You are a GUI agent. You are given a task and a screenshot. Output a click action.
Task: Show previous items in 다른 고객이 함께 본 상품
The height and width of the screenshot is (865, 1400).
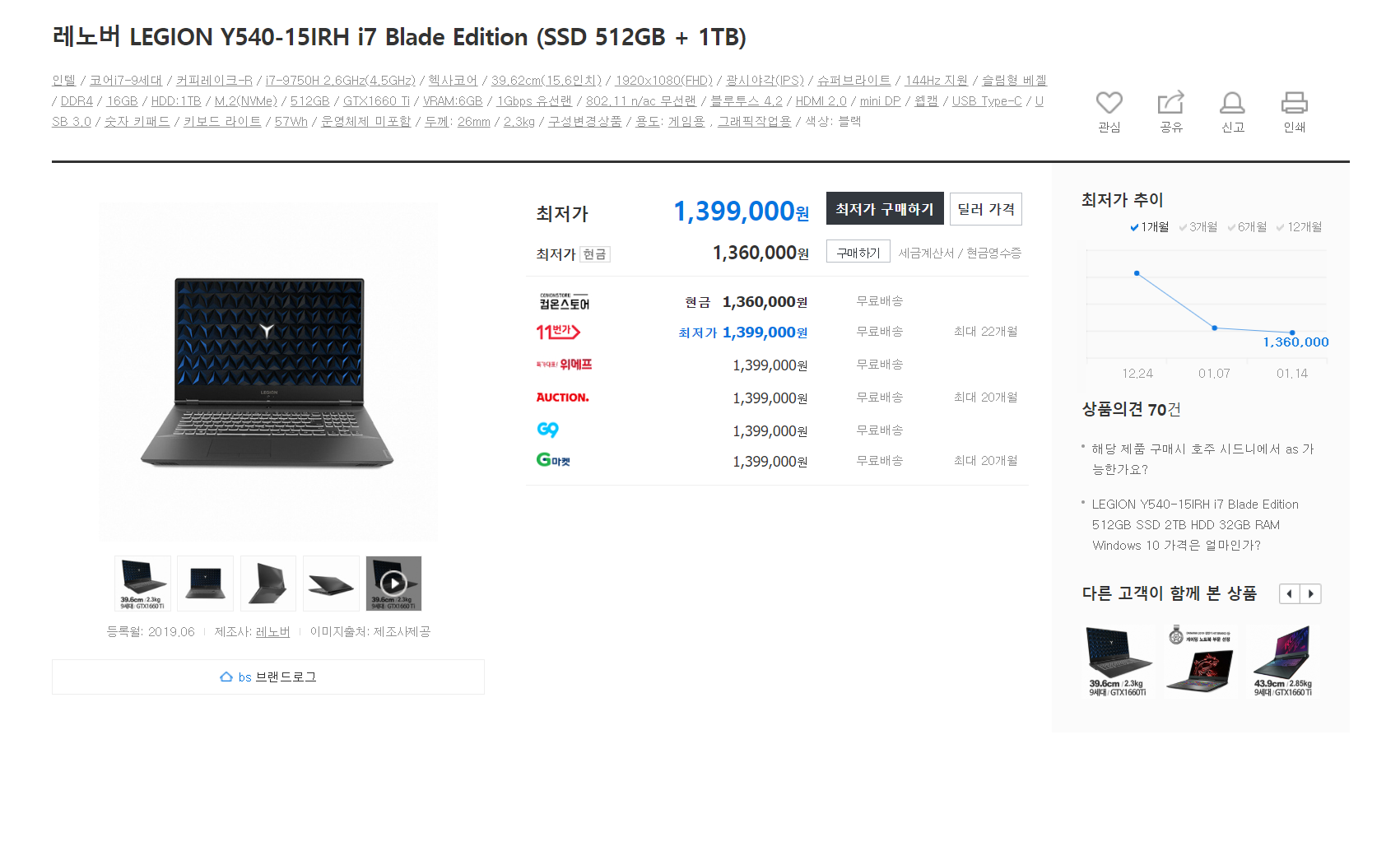tap(1290, 593)
